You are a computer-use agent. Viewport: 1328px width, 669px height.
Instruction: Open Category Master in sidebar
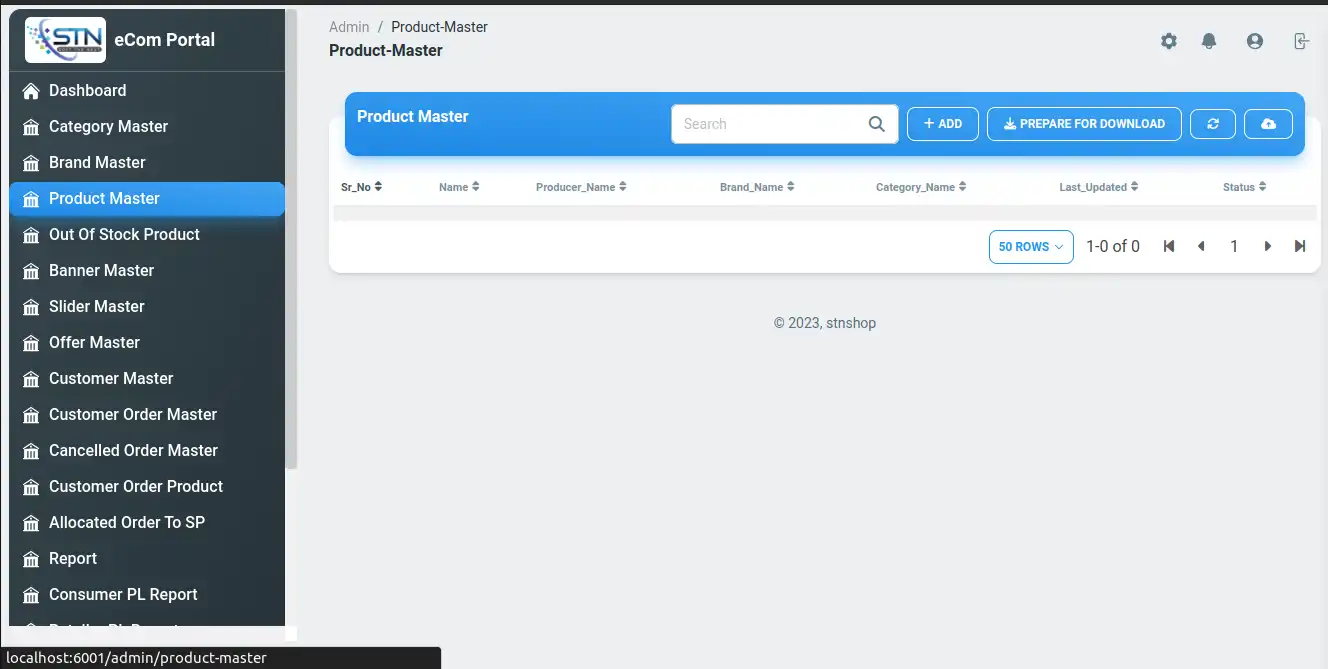click(108, 126)
